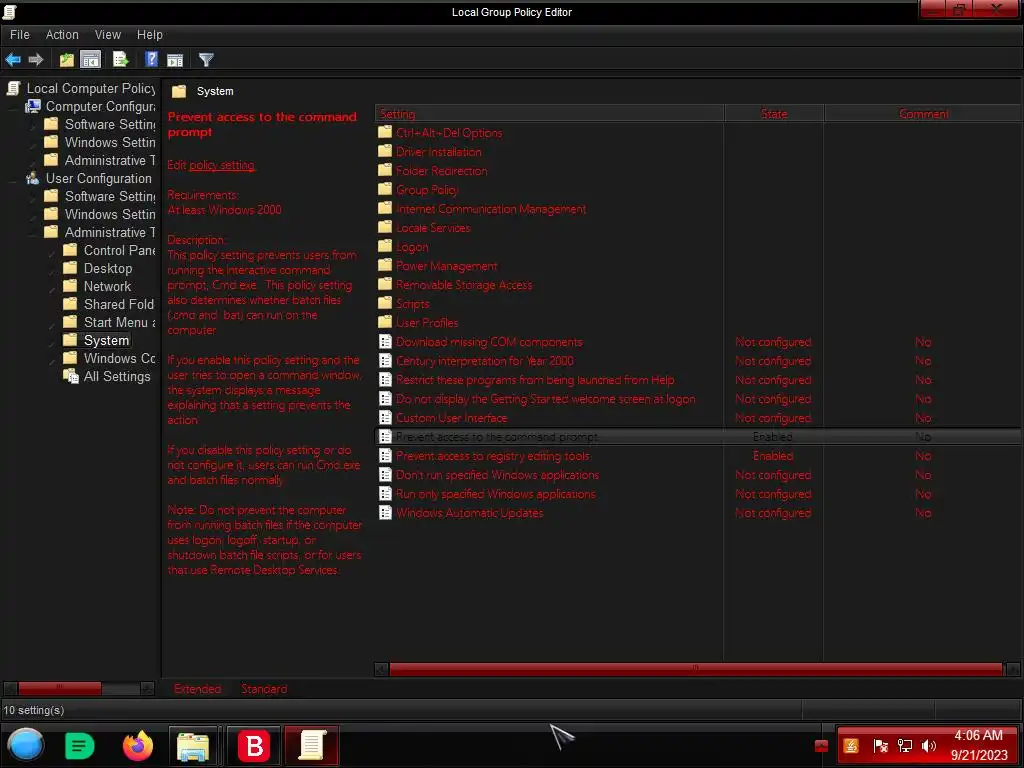
Task: Click Enabled state of Prevent access to registry
Action: [773, 456]
